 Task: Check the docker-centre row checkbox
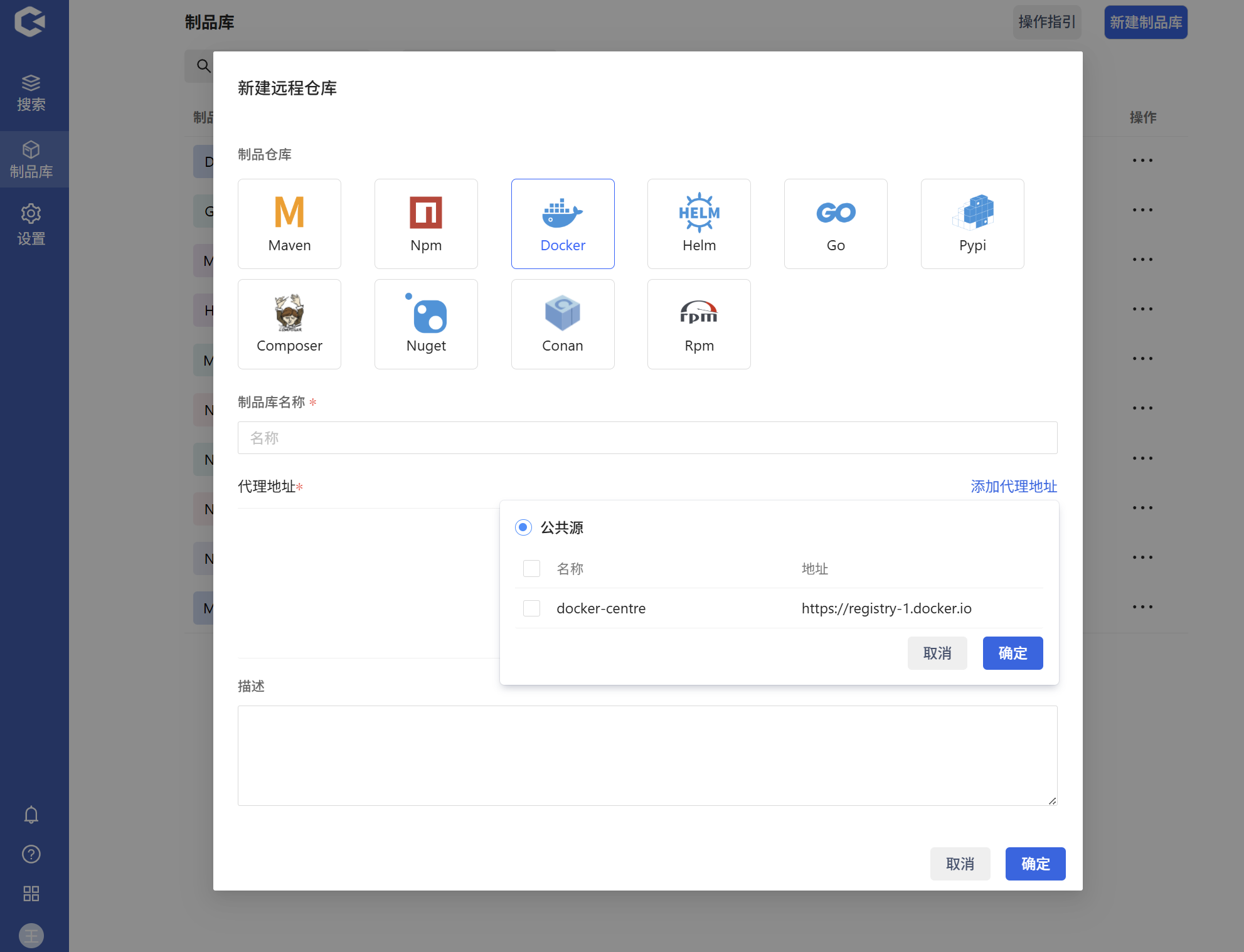pyautogui.click(x=531, y=608)
